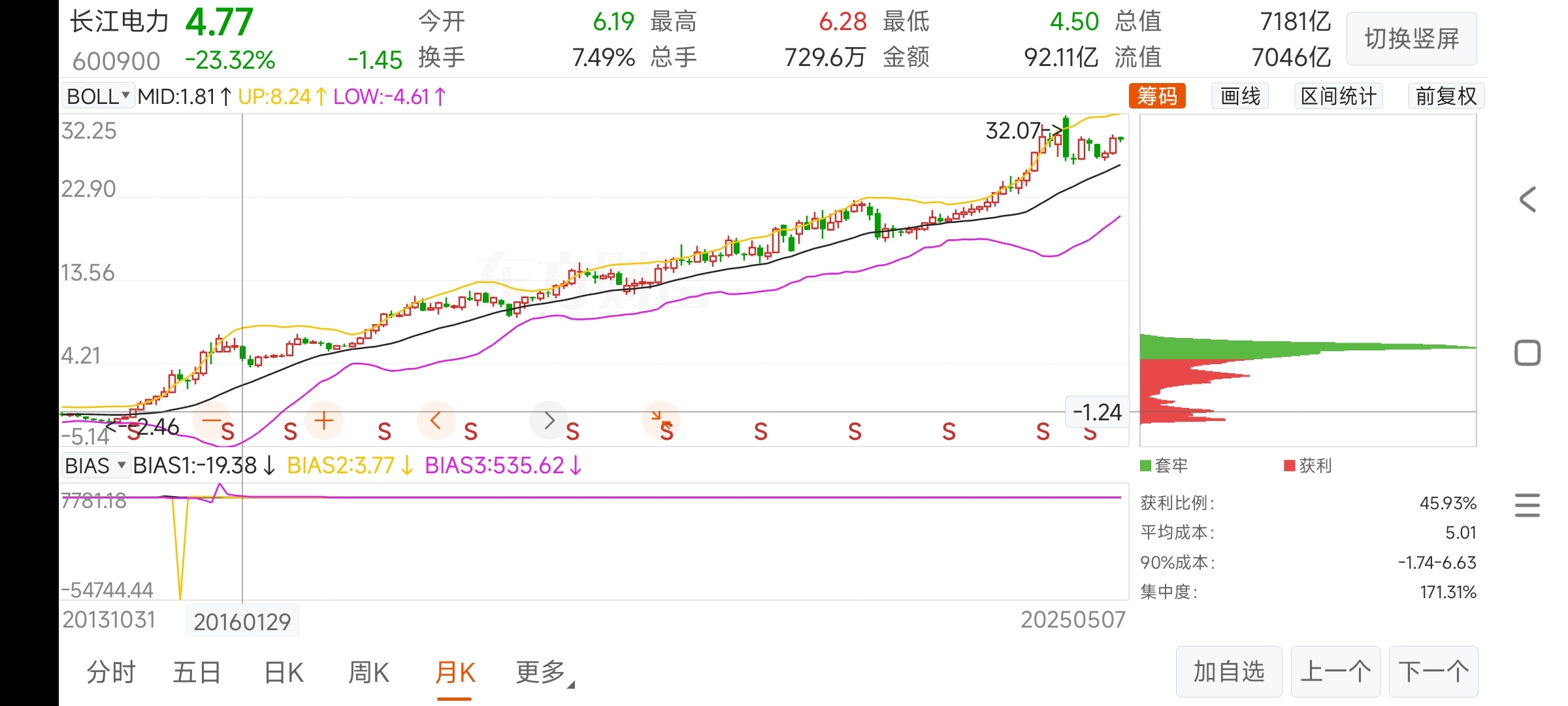Tap the 切换竖屏 button
The image size is (1568, 706).
[x=1412, y=39]
